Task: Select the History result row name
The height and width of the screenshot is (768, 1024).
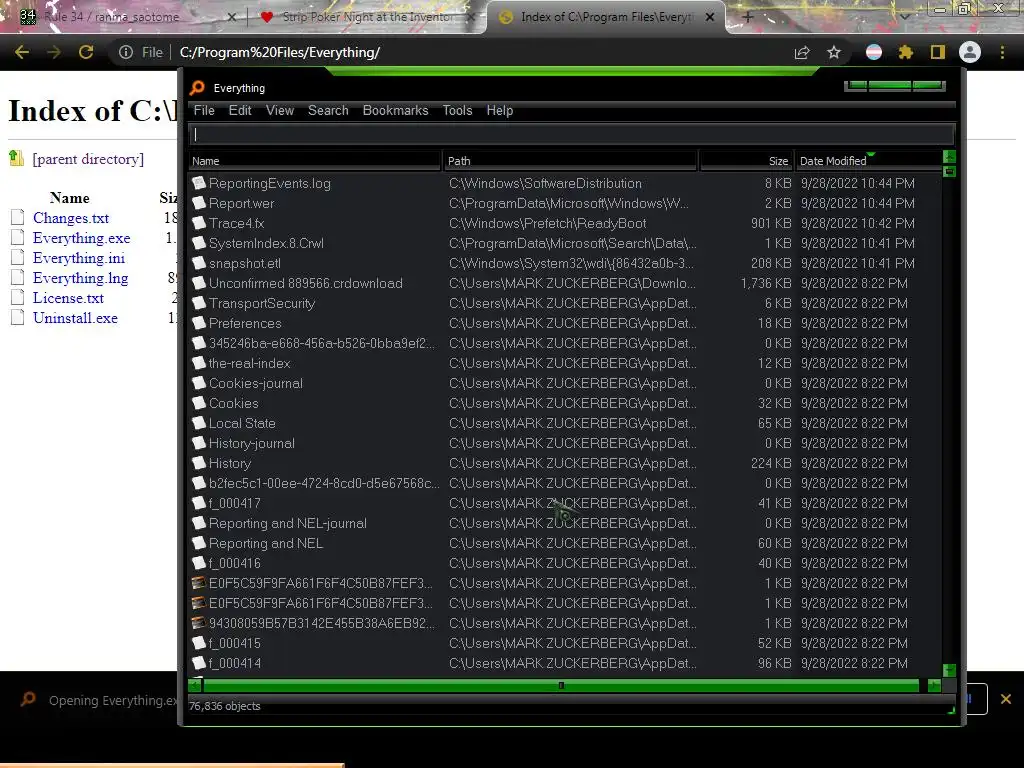Action: [230, 463]
